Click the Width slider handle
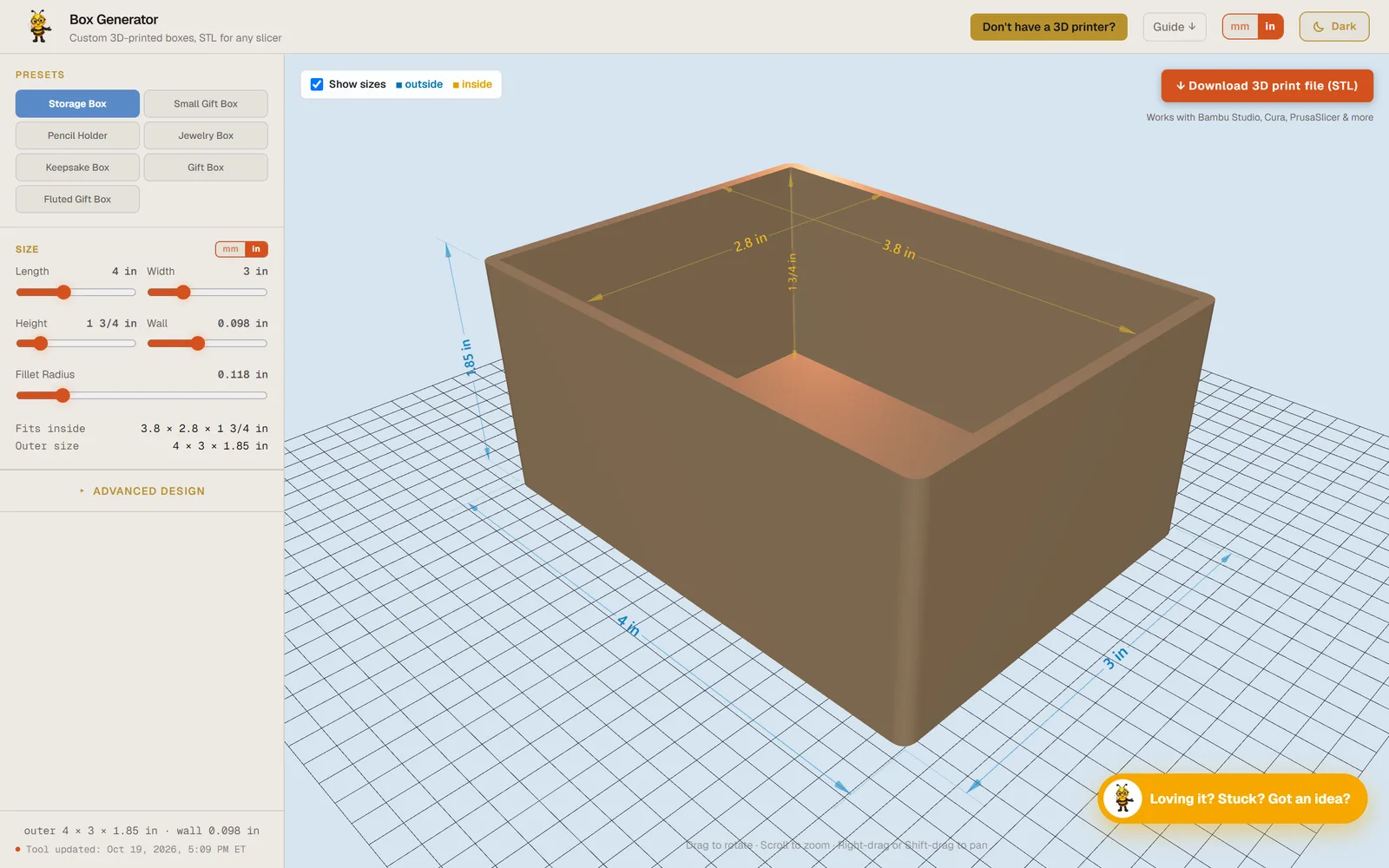Screen dimensions: 1389x868 click(183, 293)
